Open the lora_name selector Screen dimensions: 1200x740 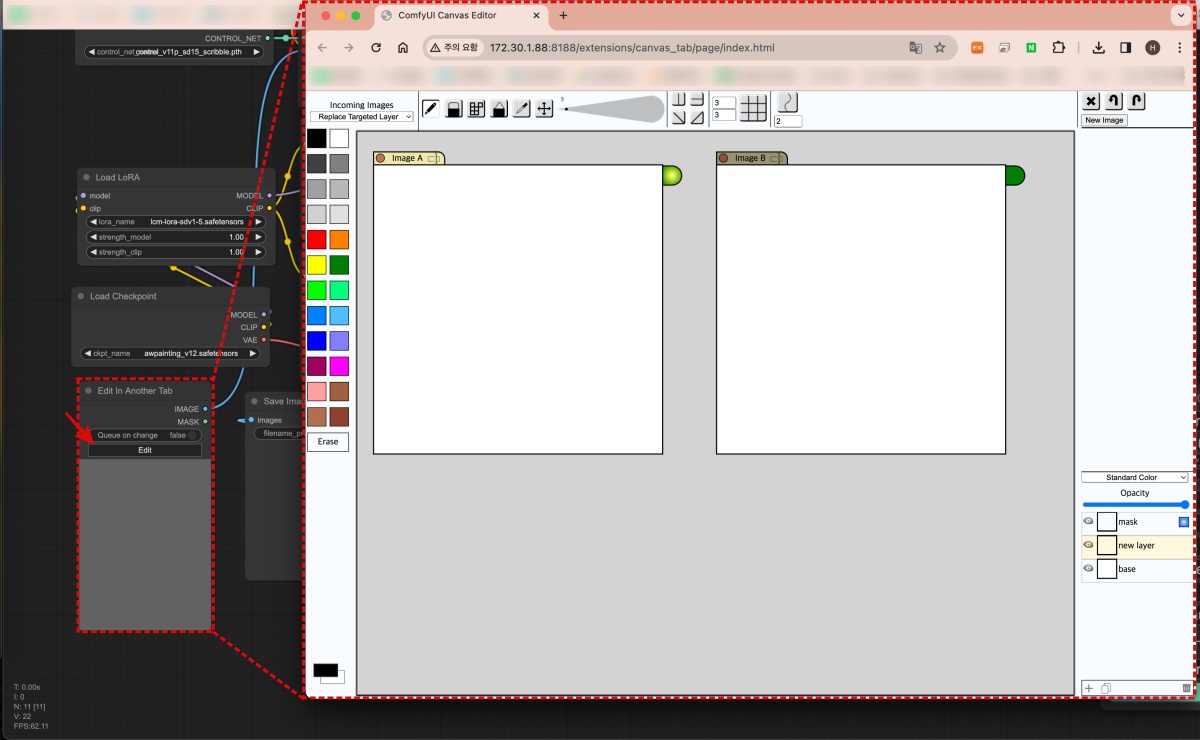click(176, 222)
